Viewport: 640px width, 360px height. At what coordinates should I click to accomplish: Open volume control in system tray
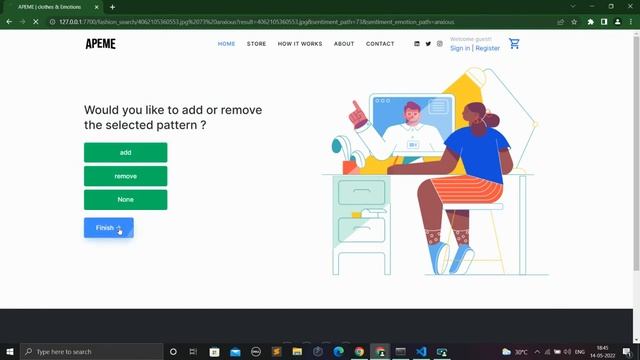(567, 351)
